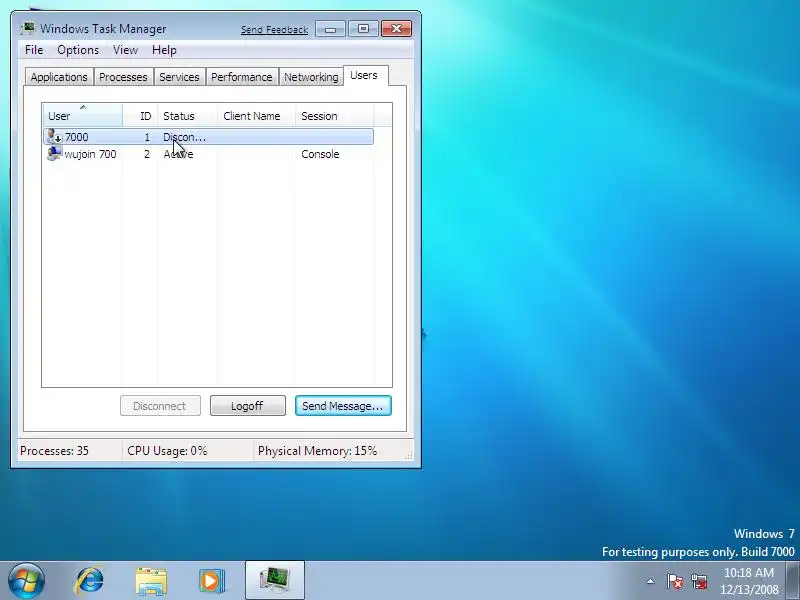Sort by the Status column header
The image size is (800, 600).
click(188, 116)
